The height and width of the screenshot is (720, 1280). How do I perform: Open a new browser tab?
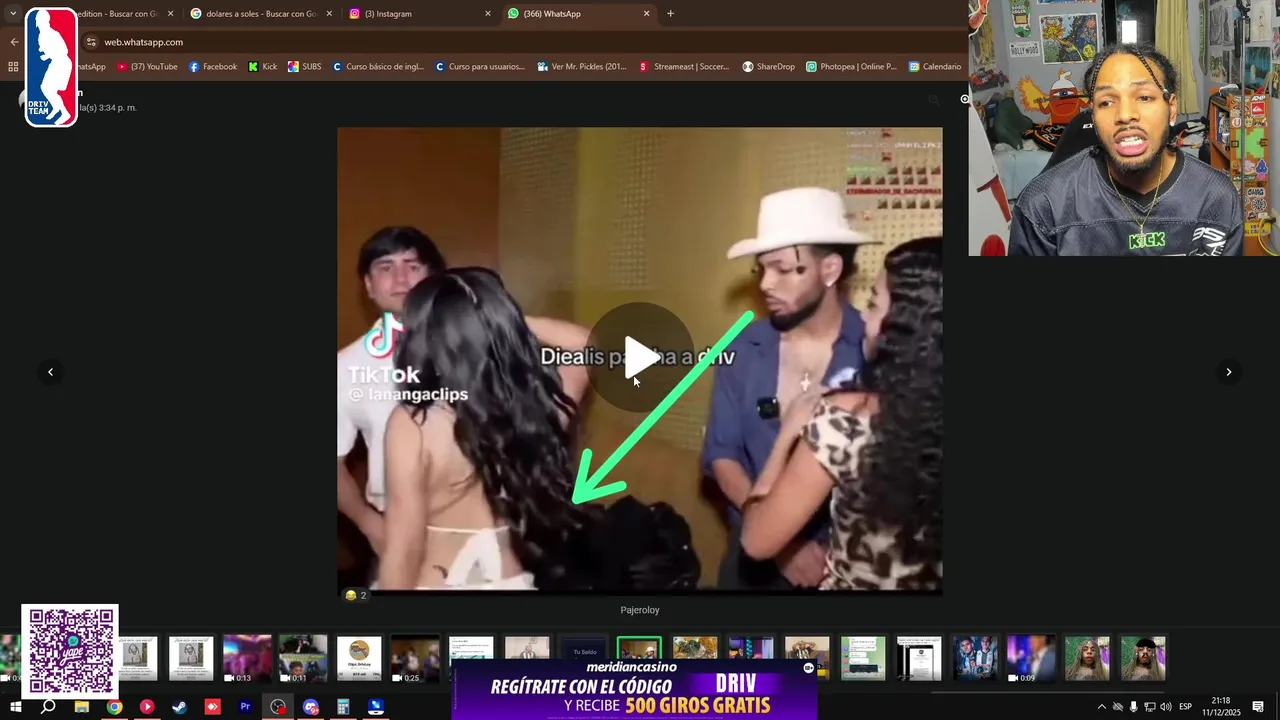[670, 14]
